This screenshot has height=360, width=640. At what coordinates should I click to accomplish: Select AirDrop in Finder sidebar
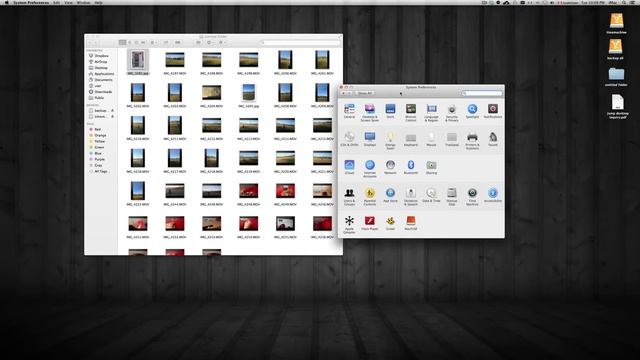point(98,62)
